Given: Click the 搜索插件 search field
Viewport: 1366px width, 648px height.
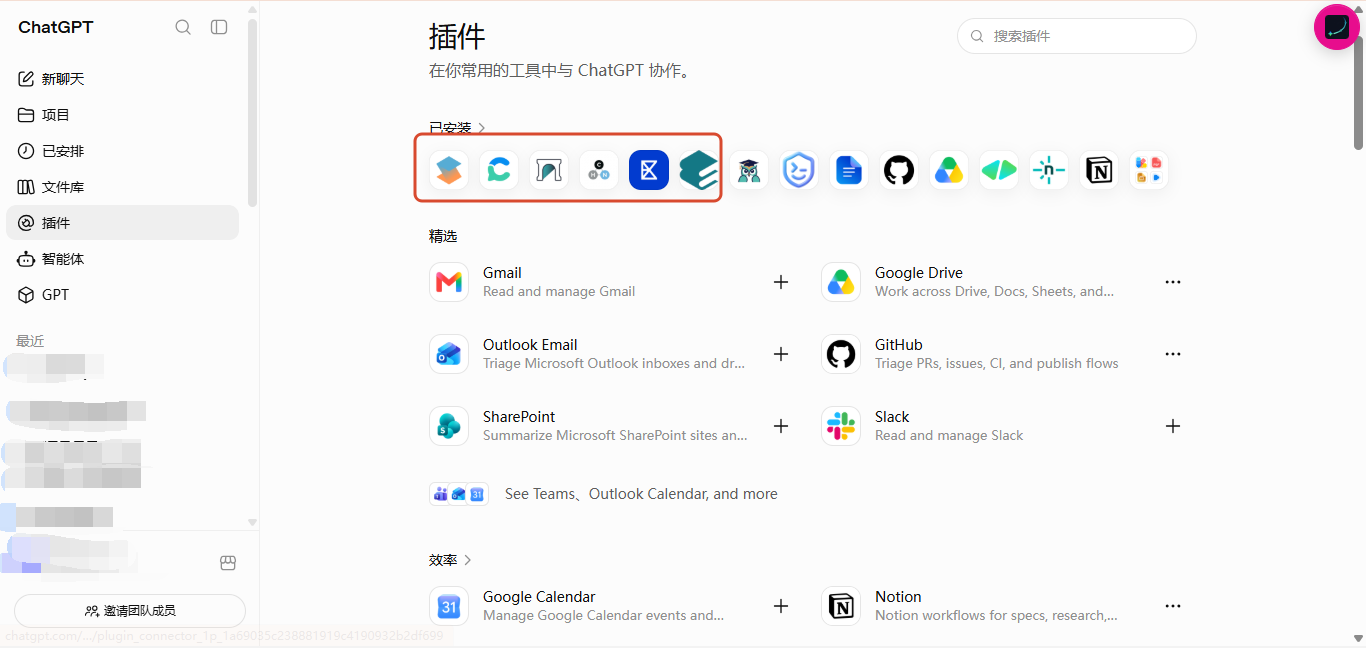Looking at the screenshot, I should tap(1077, 36).
